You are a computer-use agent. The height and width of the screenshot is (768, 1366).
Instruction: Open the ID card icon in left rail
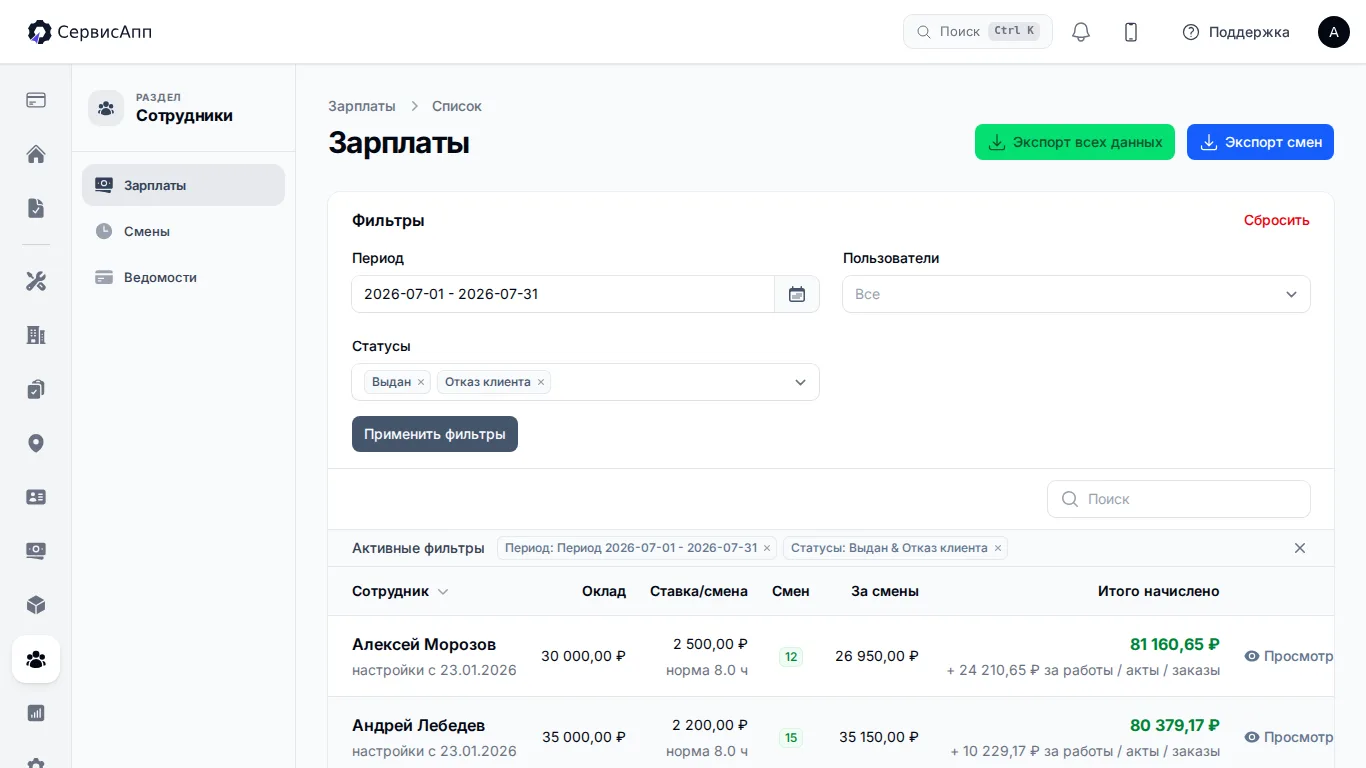(36, 497)
